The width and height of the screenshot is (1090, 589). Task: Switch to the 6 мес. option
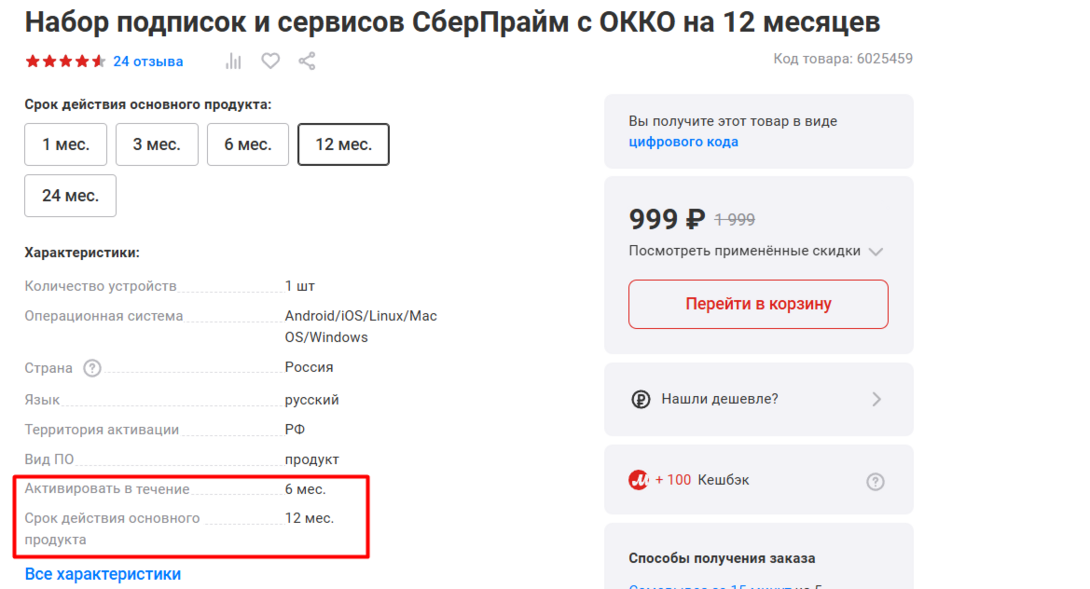click(247, 144)
